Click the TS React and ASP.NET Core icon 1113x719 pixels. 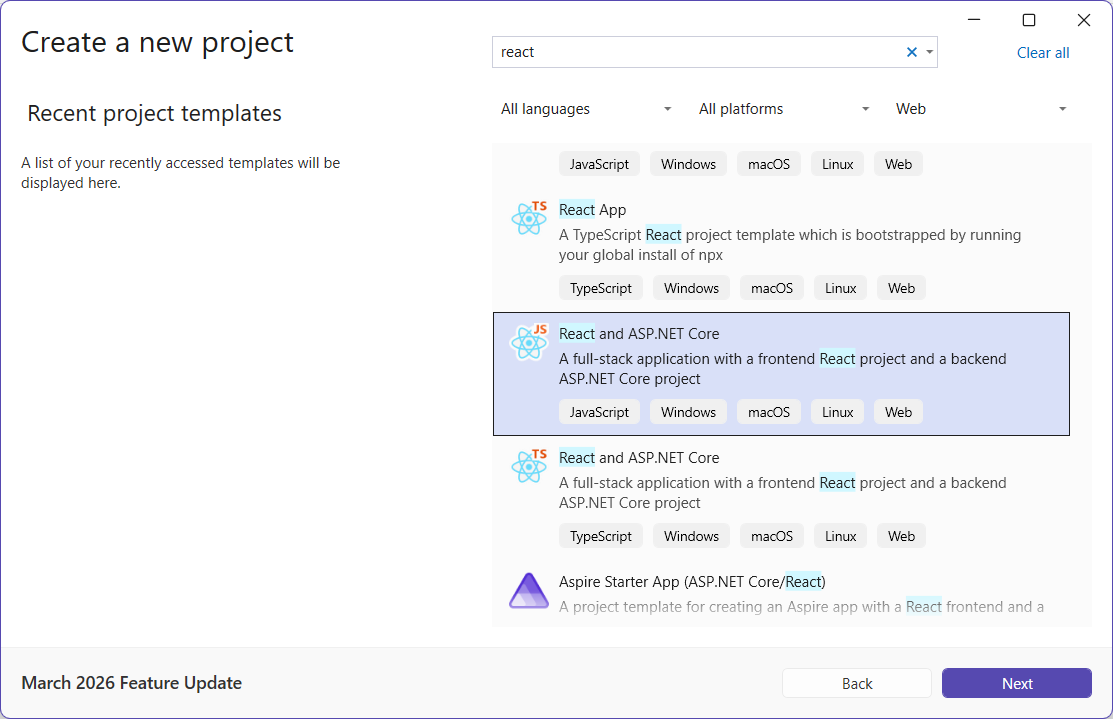(x=530, y=466)
